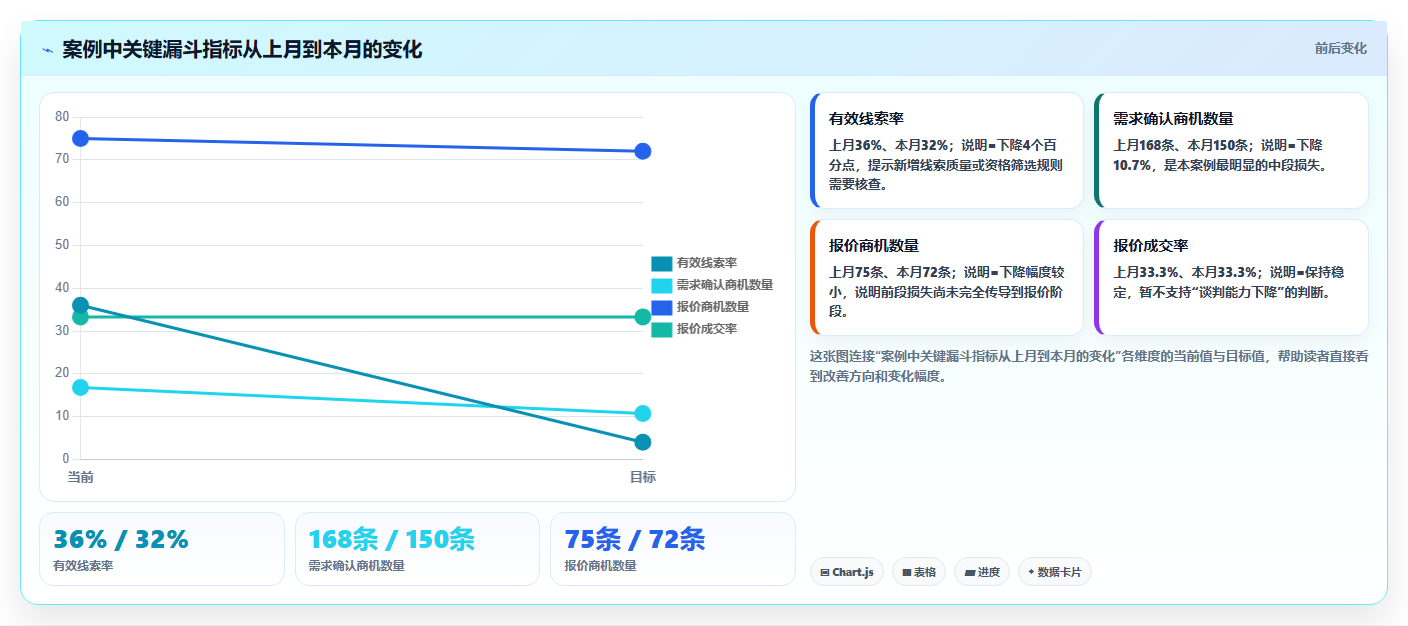
Task: Click the 当前 x-axis label
Action: pyautogui.click(x=81, y=477)
